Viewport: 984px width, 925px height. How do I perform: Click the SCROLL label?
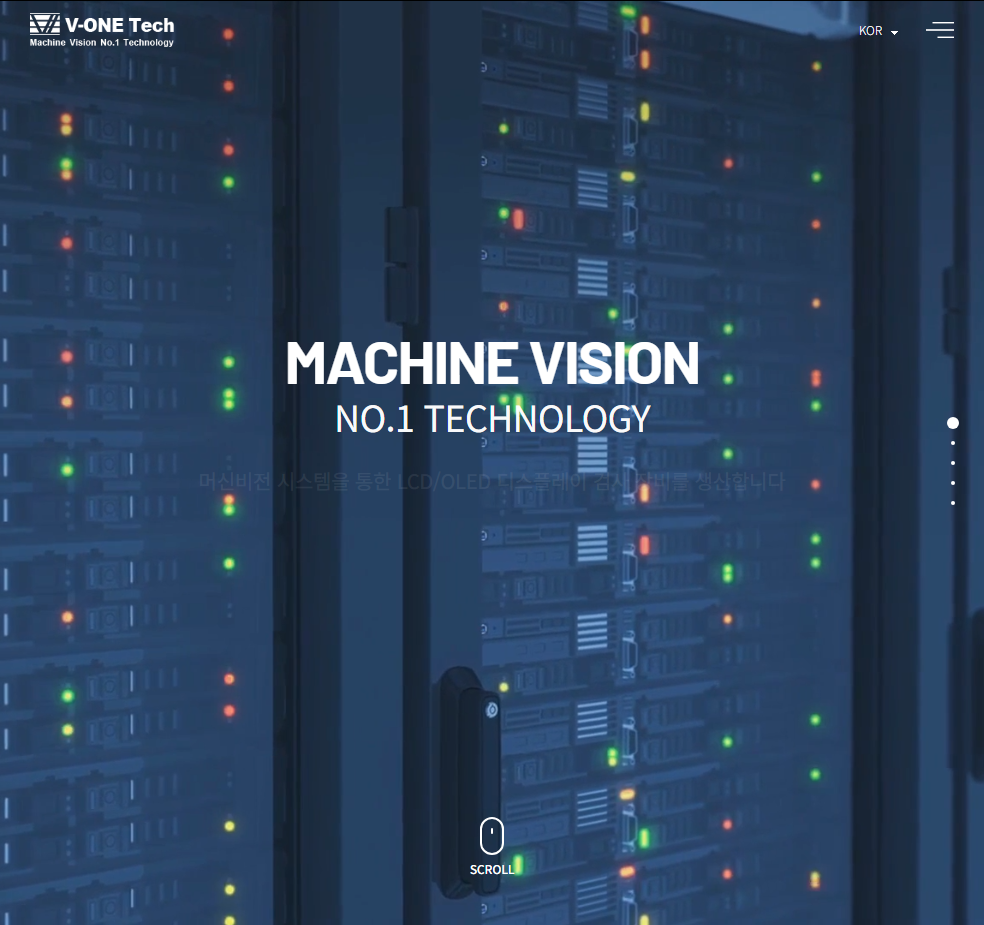click(492, 869)
